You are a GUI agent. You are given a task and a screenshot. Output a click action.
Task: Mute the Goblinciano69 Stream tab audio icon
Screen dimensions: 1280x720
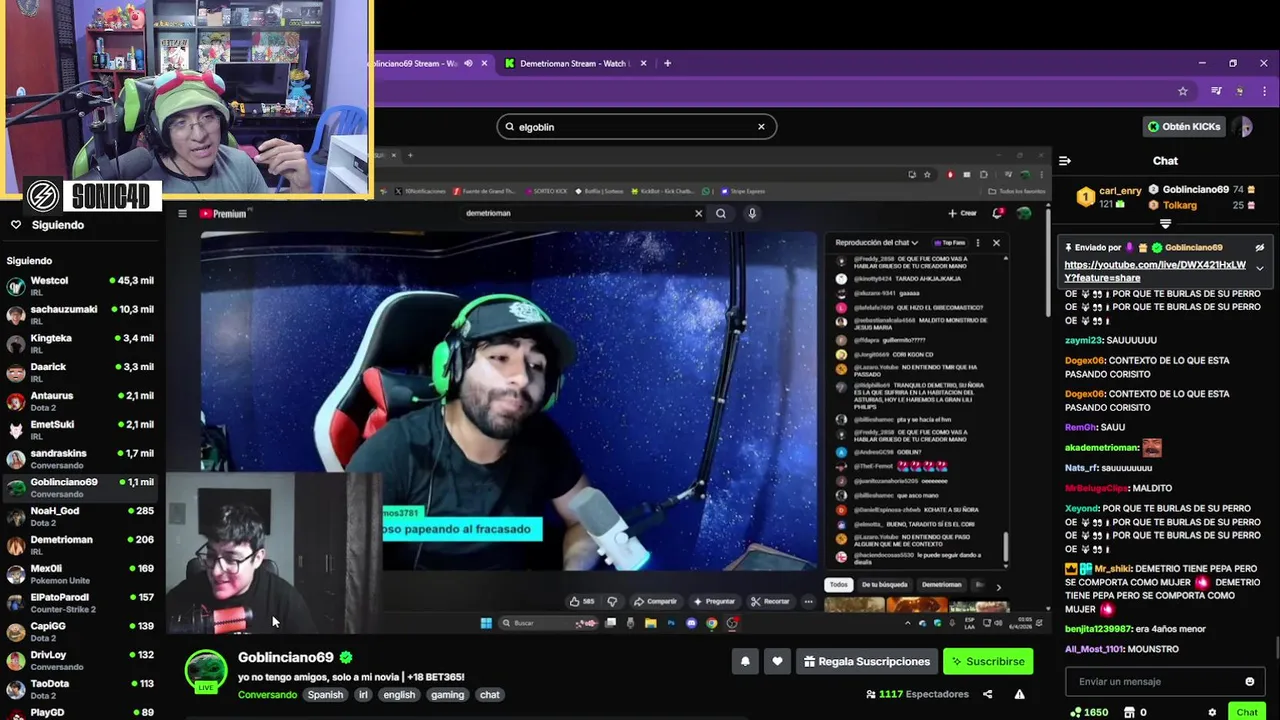[468, 63]
